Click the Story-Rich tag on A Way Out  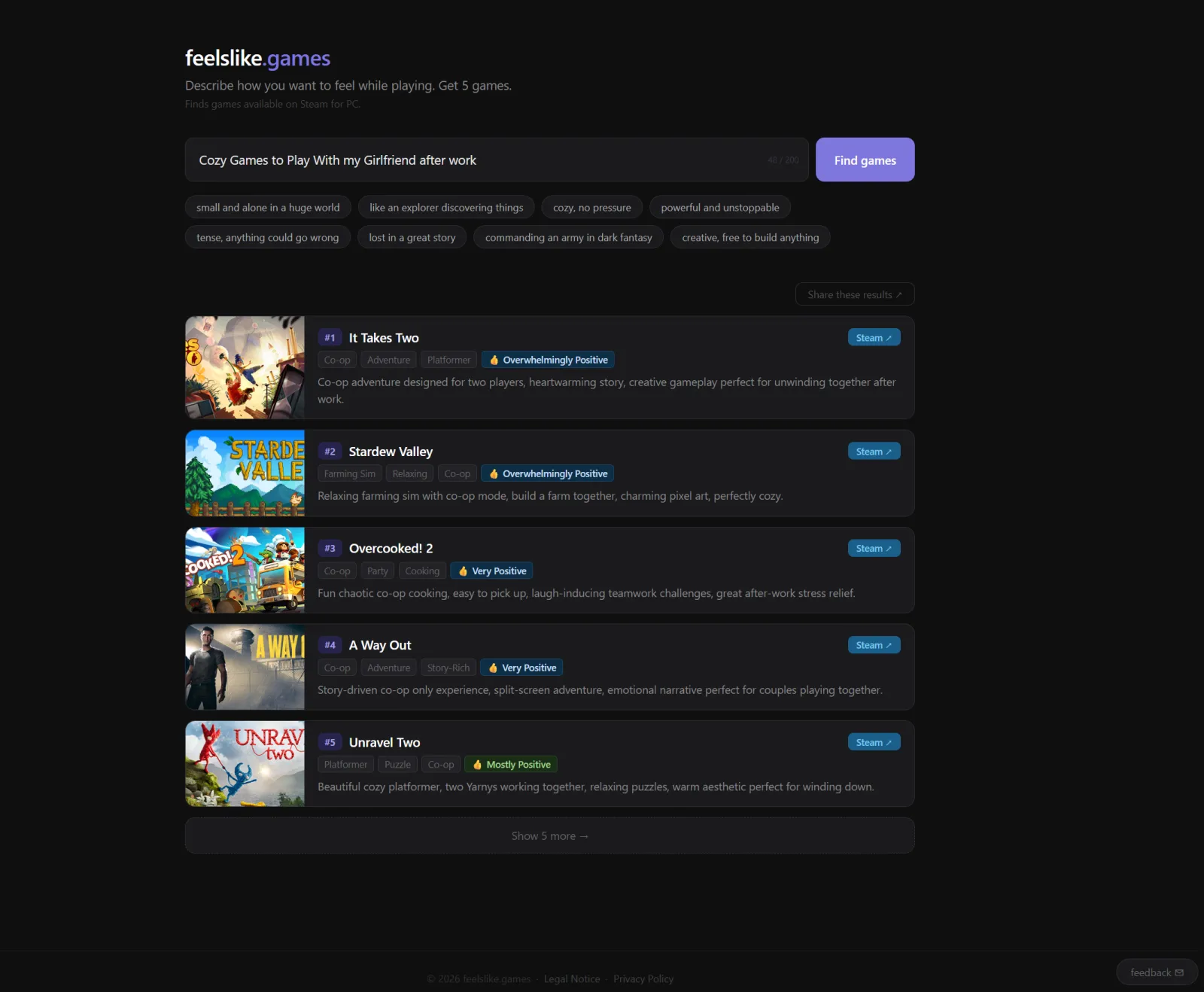(x=448, y=668)
